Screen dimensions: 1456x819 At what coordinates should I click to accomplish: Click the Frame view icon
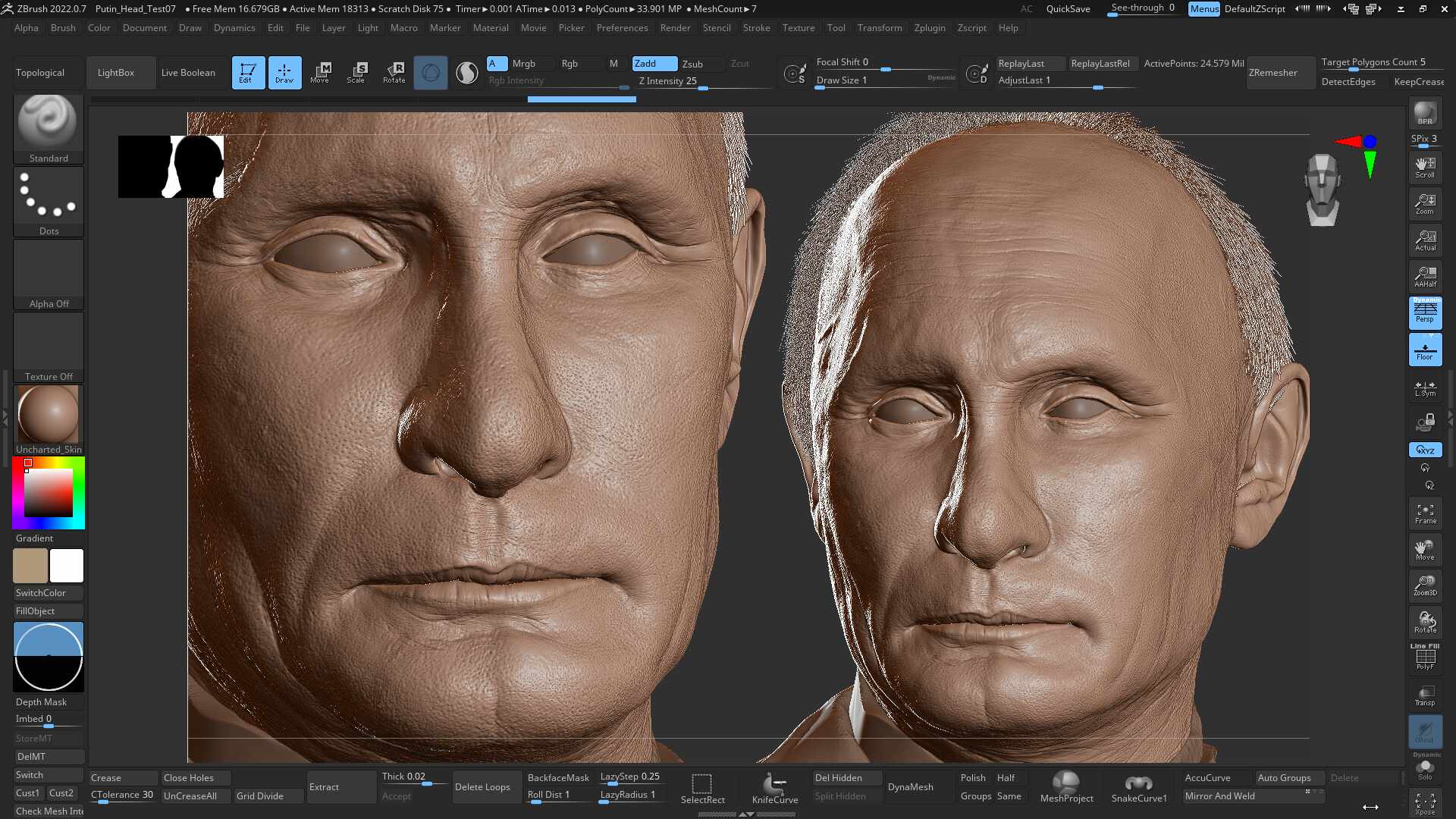1425,514
